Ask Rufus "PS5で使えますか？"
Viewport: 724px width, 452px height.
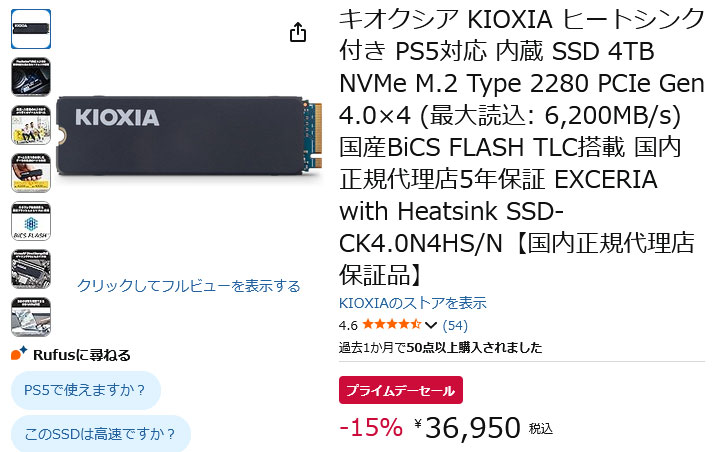85,390
